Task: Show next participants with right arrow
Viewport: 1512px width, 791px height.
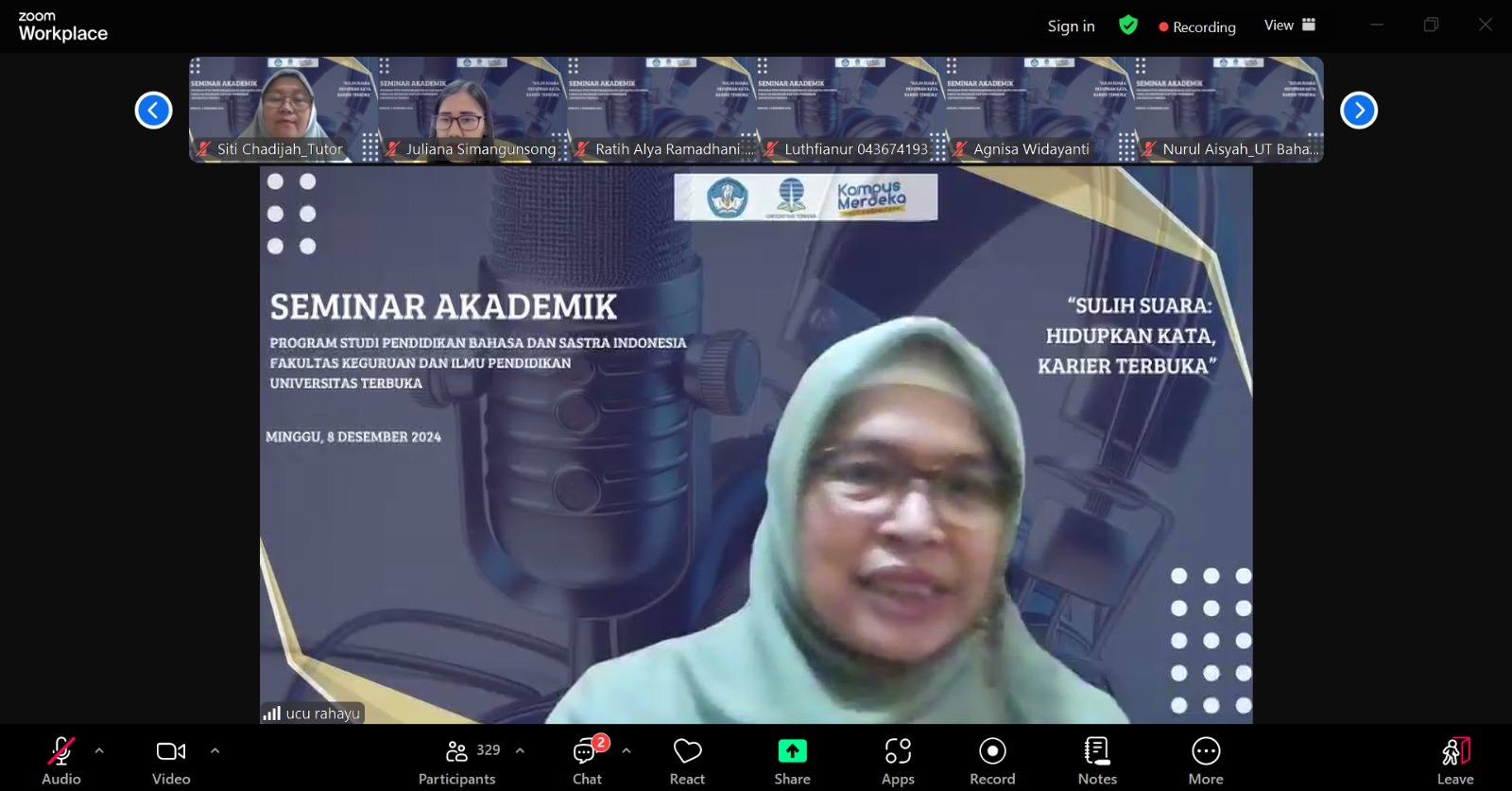Action: click(x=1359, y=111)
